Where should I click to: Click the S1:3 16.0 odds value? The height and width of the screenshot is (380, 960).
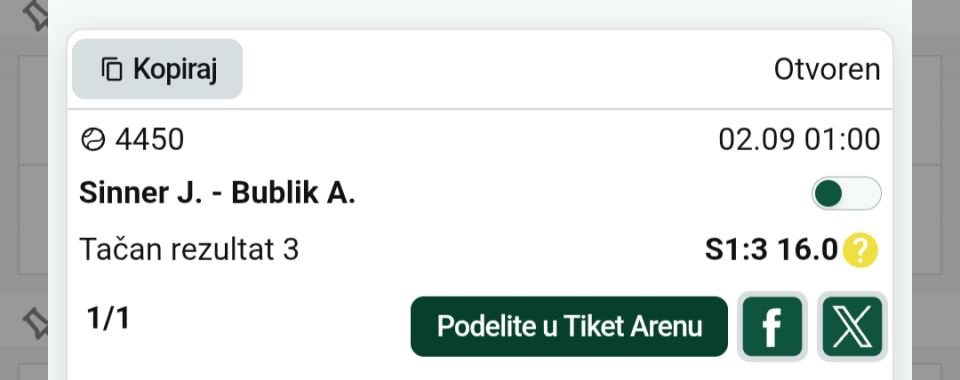click(x=771, y=250)
